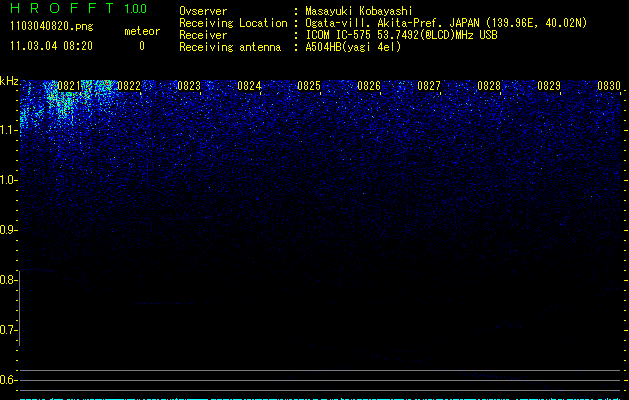
Task: Click the kHz axis unit label
Action: [x=9, y=81]
